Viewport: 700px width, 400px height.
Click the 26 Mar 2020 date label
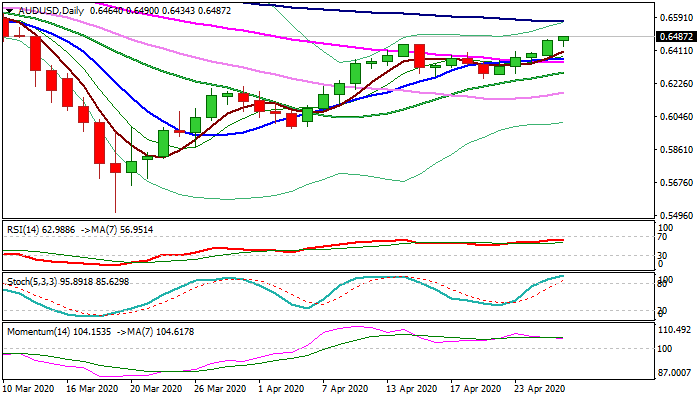[221, 389]
